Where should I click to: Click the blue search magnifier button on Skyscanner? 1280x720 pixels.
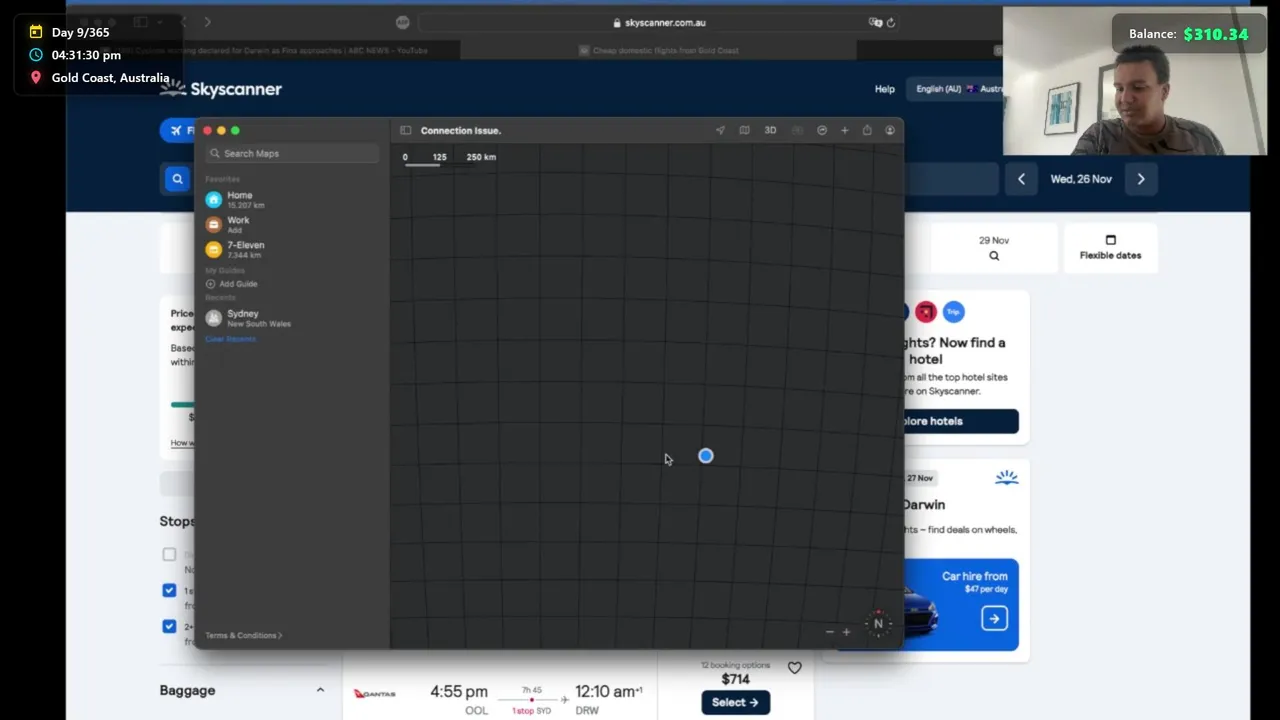click(x=177, y=179)
